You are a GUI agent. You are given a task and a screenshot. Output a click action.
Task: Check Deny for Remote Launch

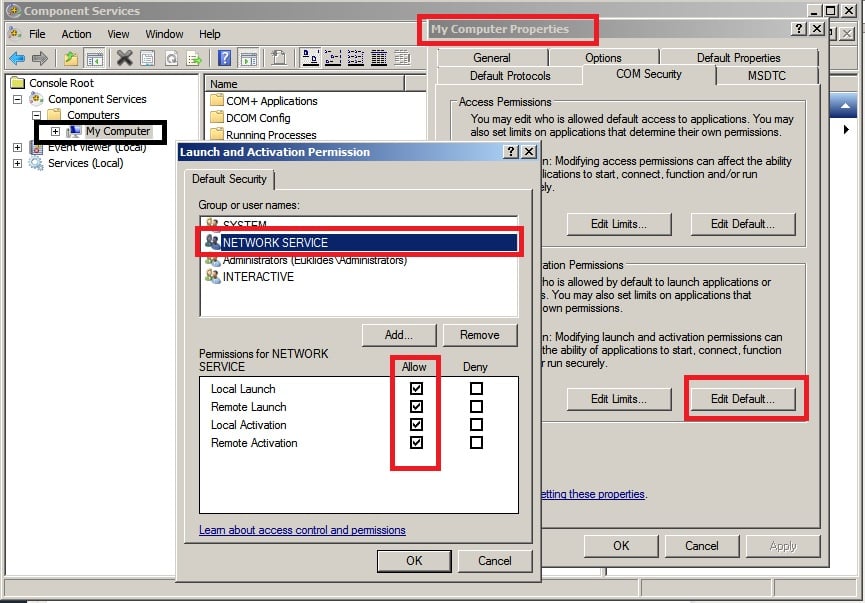tap(476, 407)
